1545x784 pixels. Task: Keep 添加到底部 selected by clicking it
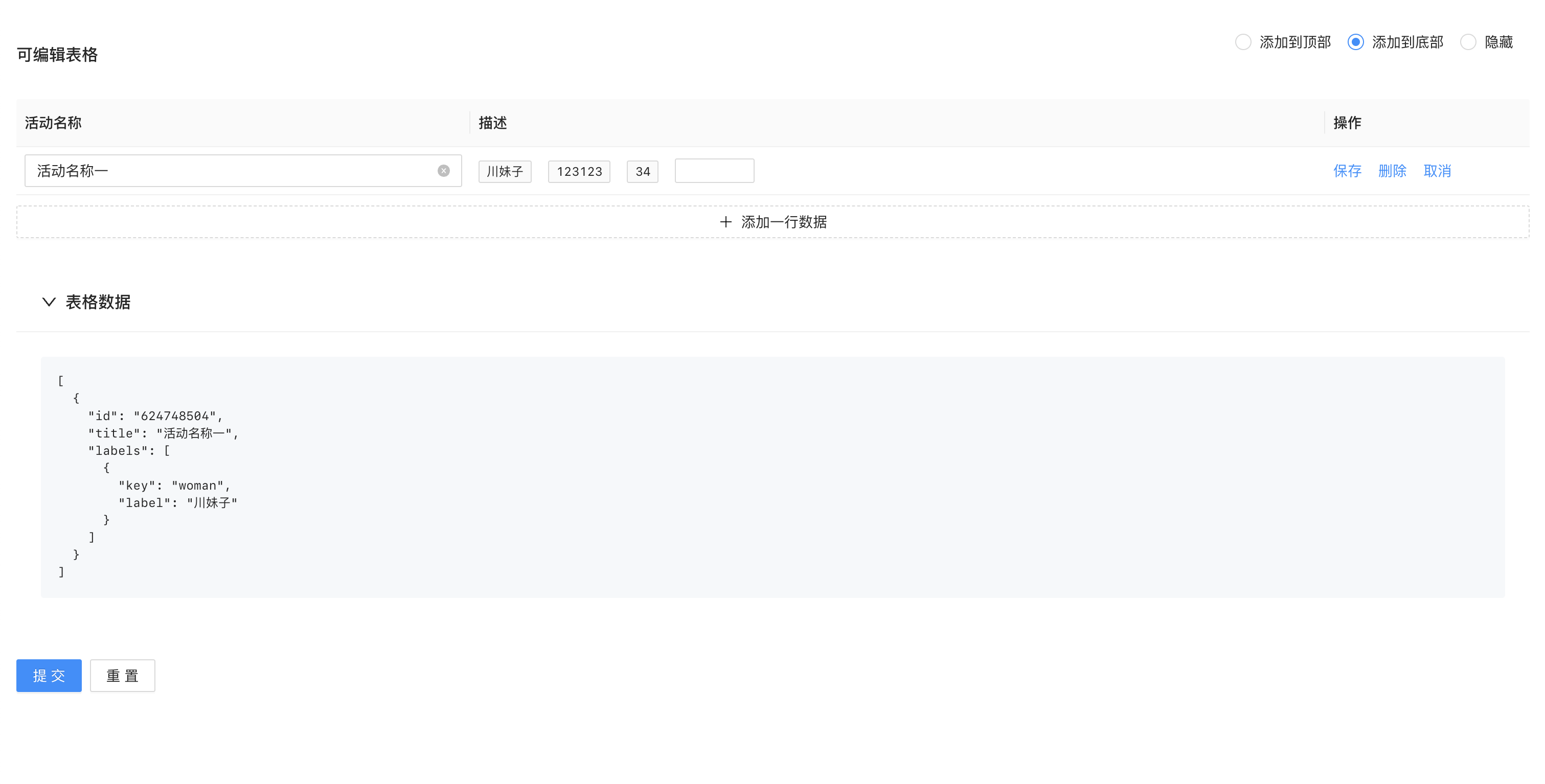(1355, 42)
